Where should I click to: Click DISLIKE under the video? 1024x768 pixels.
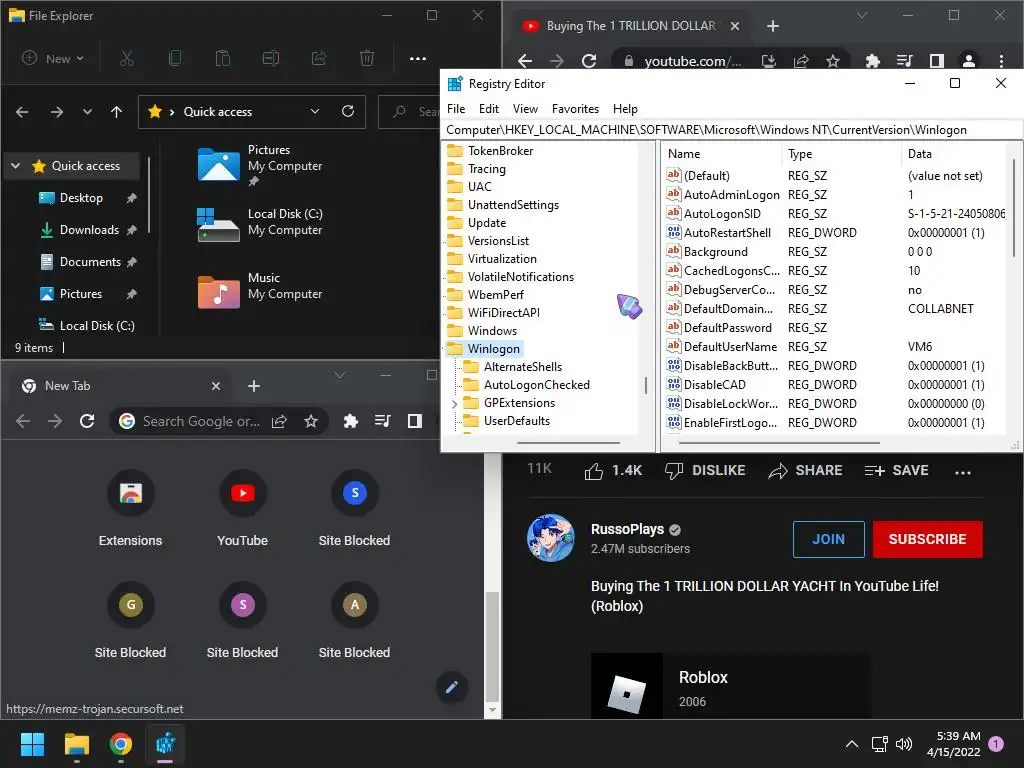705,471
